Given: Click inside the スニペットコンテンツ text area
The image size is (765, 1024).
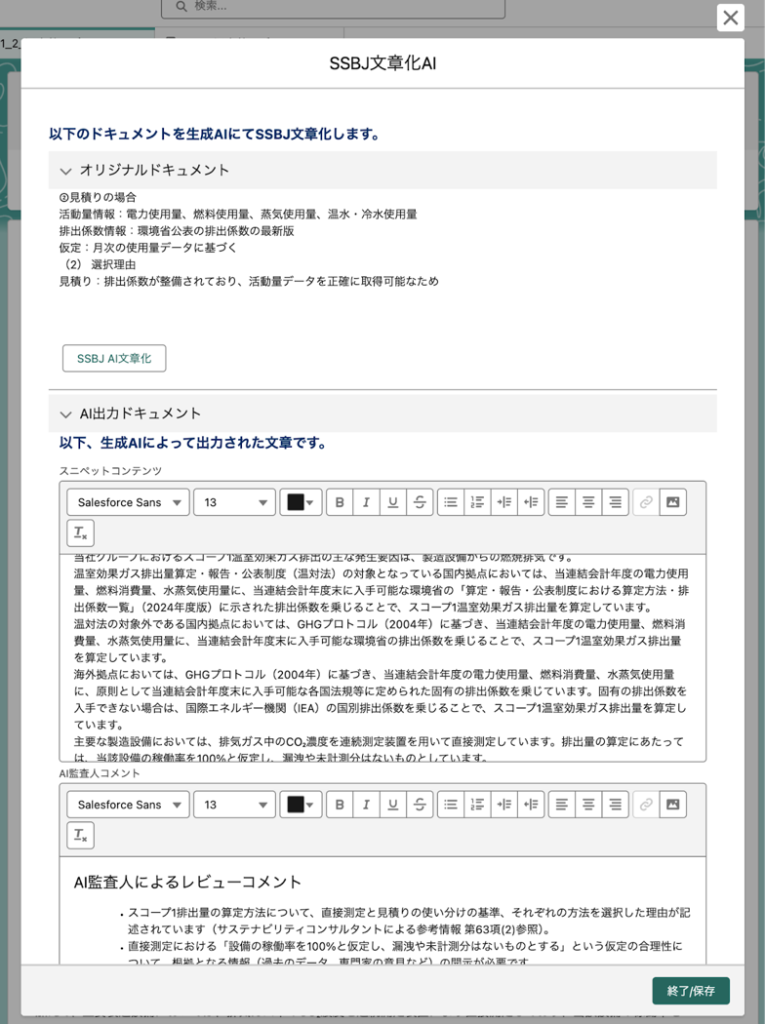Looking at the screenshot, I should point(382,658).
